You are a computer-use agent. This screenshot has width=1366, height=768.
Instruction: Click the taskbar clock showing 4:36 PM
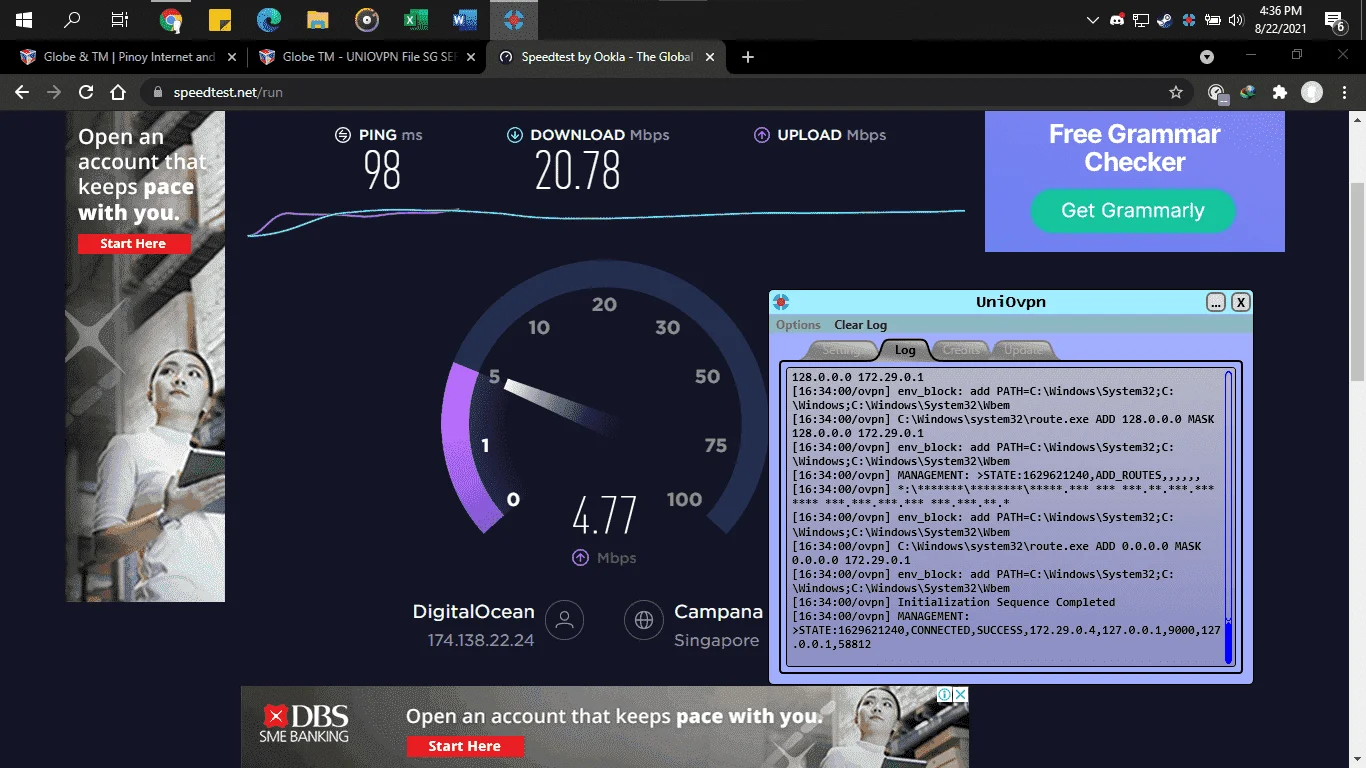point(1281,19)
